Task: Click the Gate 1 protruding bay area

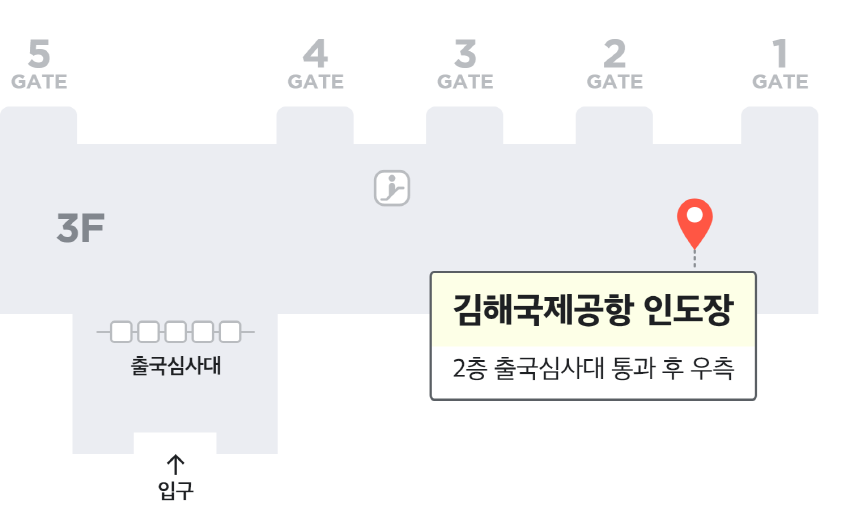Action: 780,125
